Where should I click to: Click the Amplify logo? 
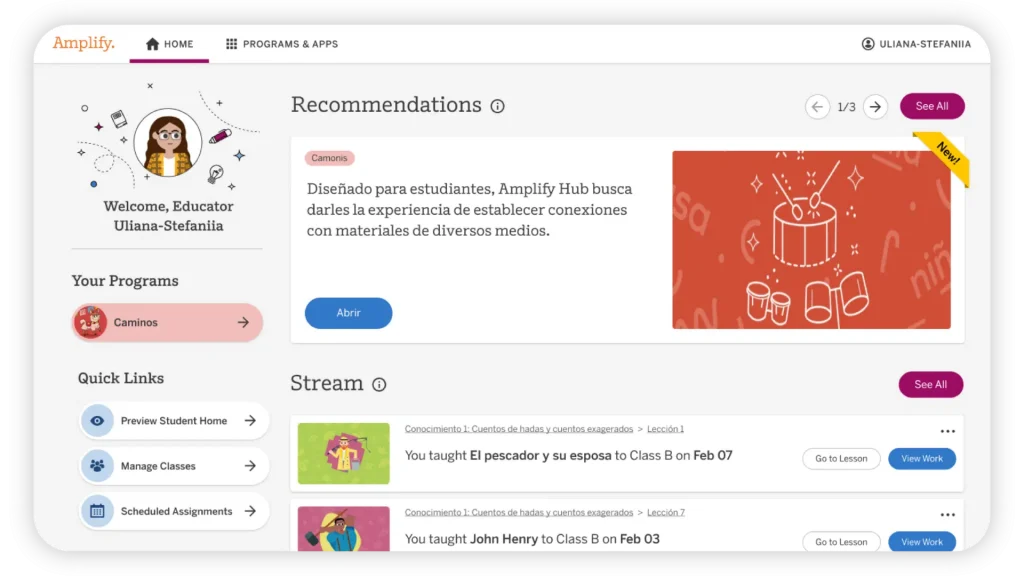(x=84, y=43)
